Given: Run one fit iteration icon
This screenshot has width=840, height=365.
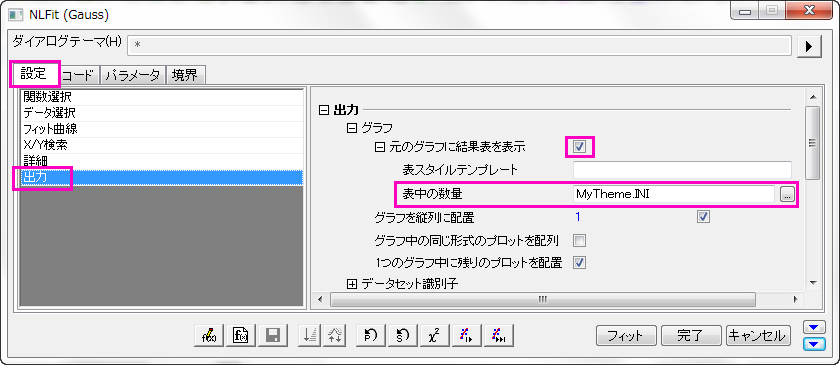Looking at the screenshot, I should [x=466, y=336].
